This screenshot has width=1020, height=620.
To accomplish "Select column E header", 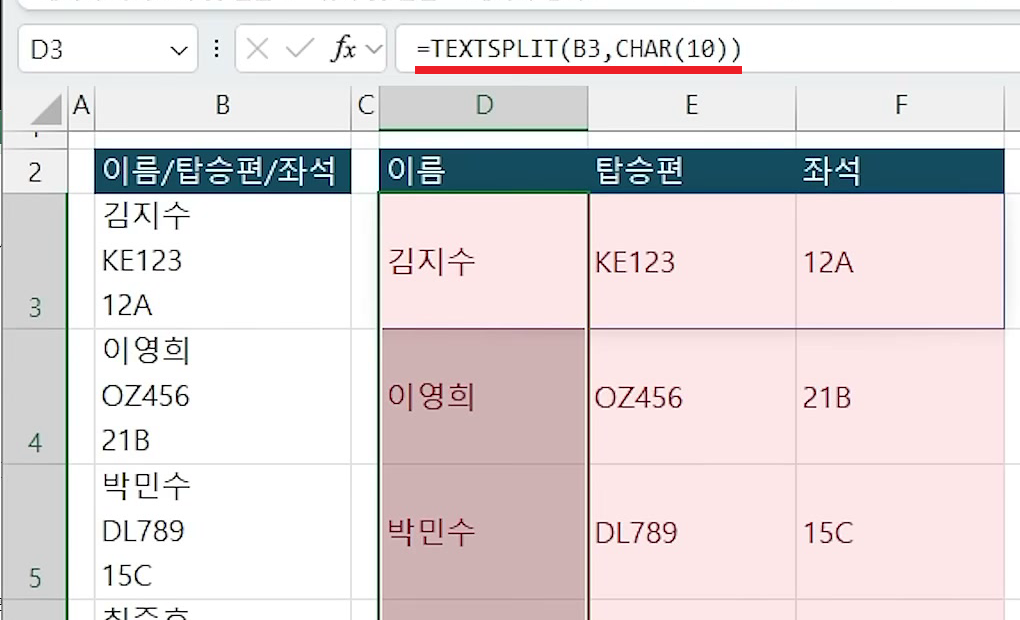I will (692, 105).
